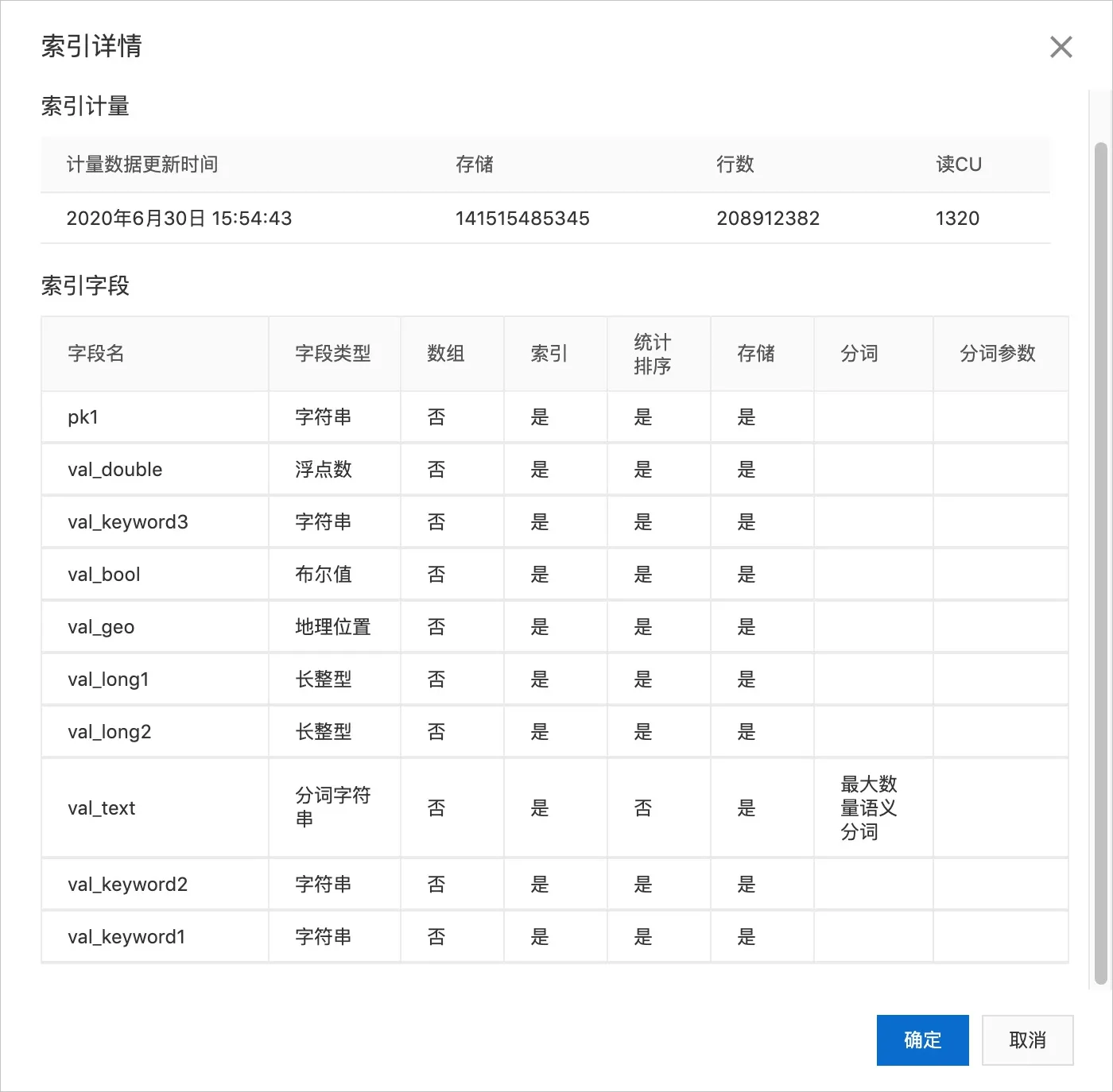Click the dialog's vertical scrollbar
Viewport: 1113px width, 1092px height.
click(x=1100, y=563)
